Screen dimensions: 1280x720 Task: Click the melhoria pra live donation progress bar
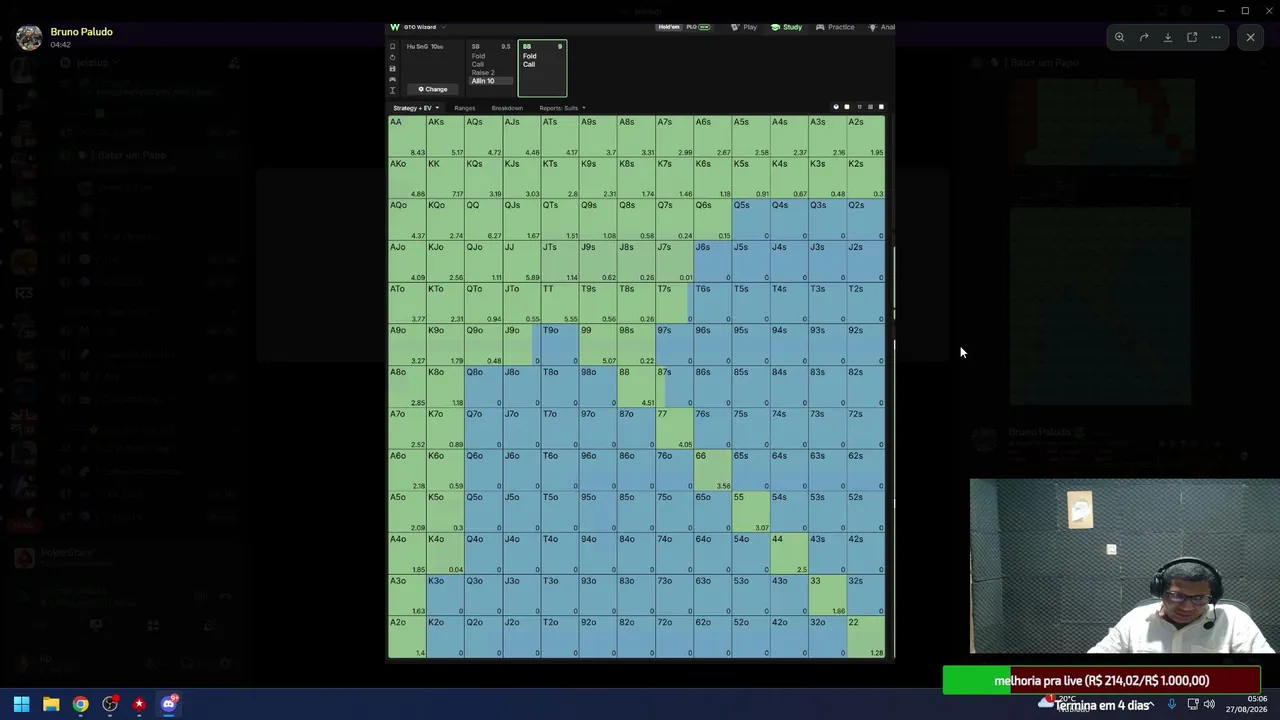point(1101,681)
